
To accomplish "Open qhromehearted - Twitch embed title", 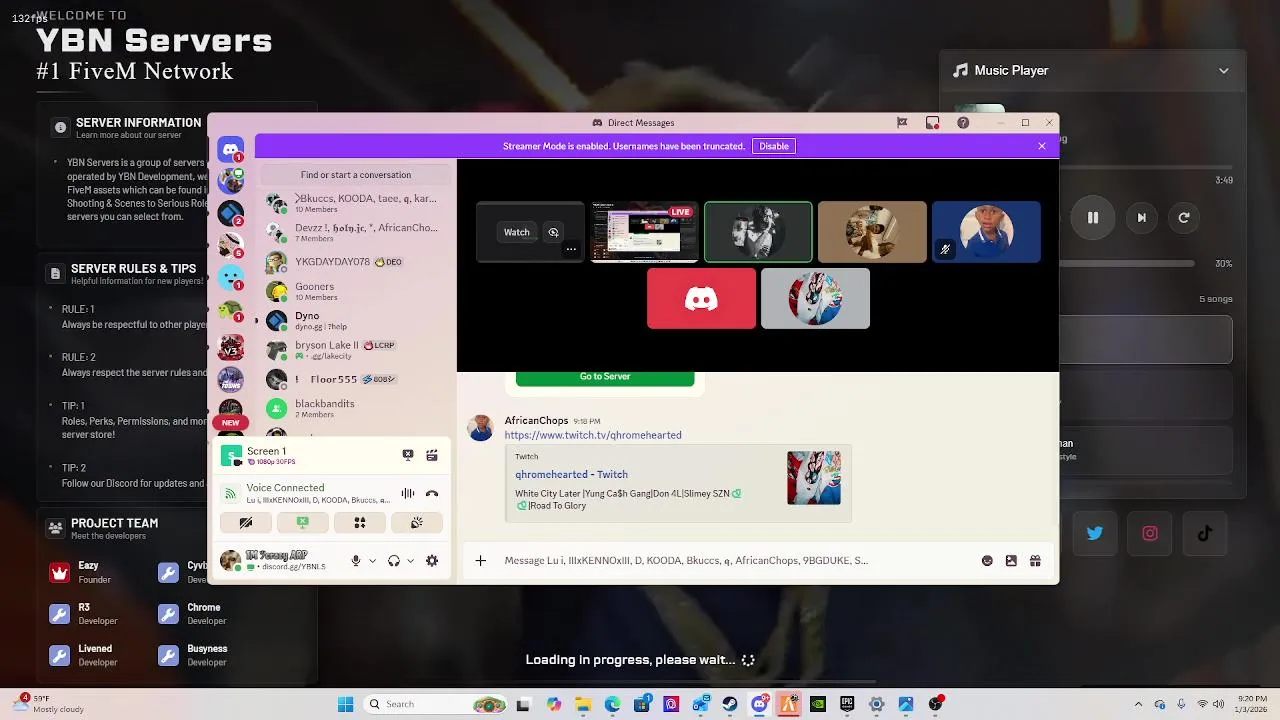I will click(x=571, y=475).
